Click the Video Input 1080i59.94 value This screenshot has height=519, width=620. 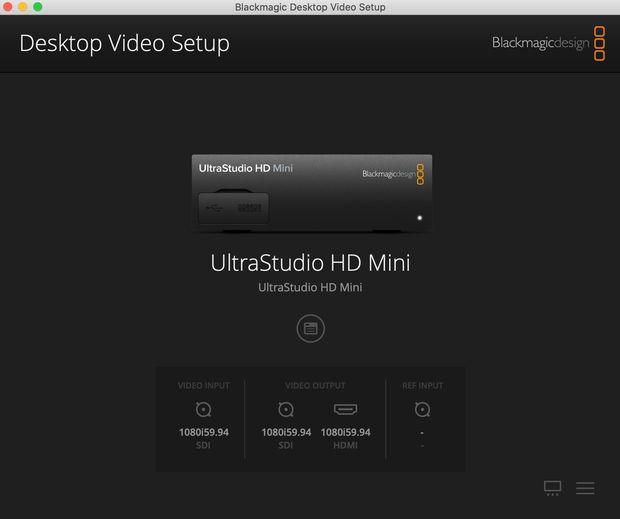204,432
